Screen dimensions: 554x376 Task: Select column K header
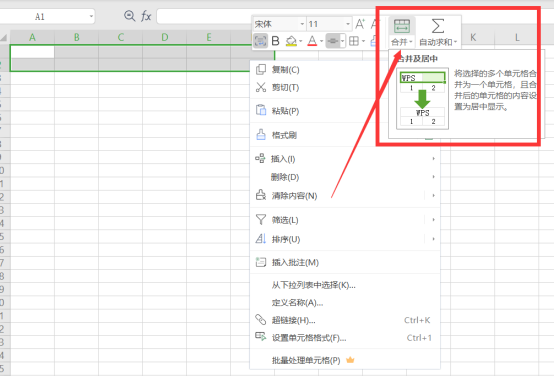pyautogui.click(x=473, y=37)
